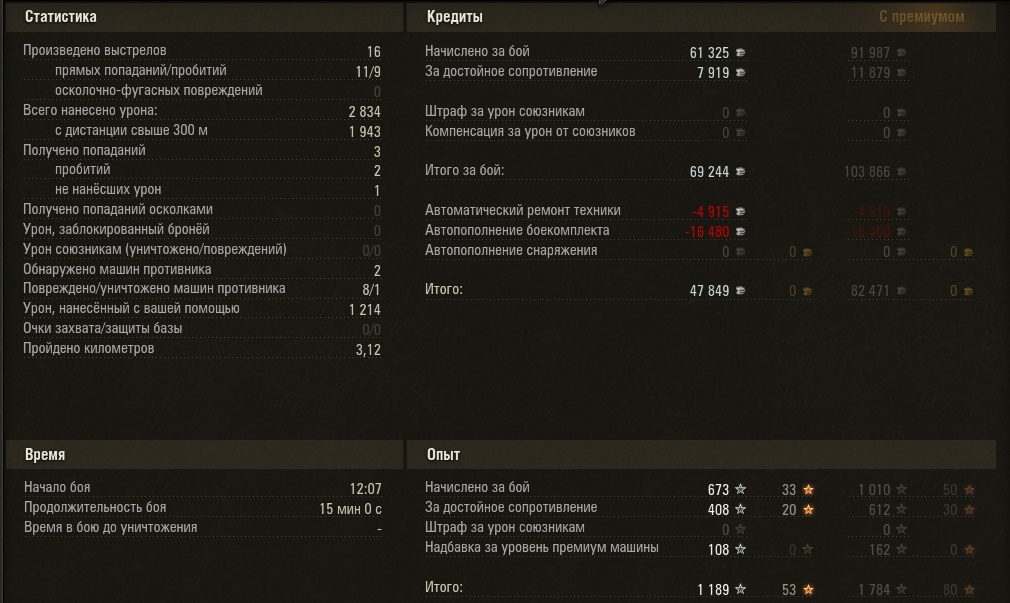Click gray star icon next to 108
1010x603 pixels.
coord(740,549)
